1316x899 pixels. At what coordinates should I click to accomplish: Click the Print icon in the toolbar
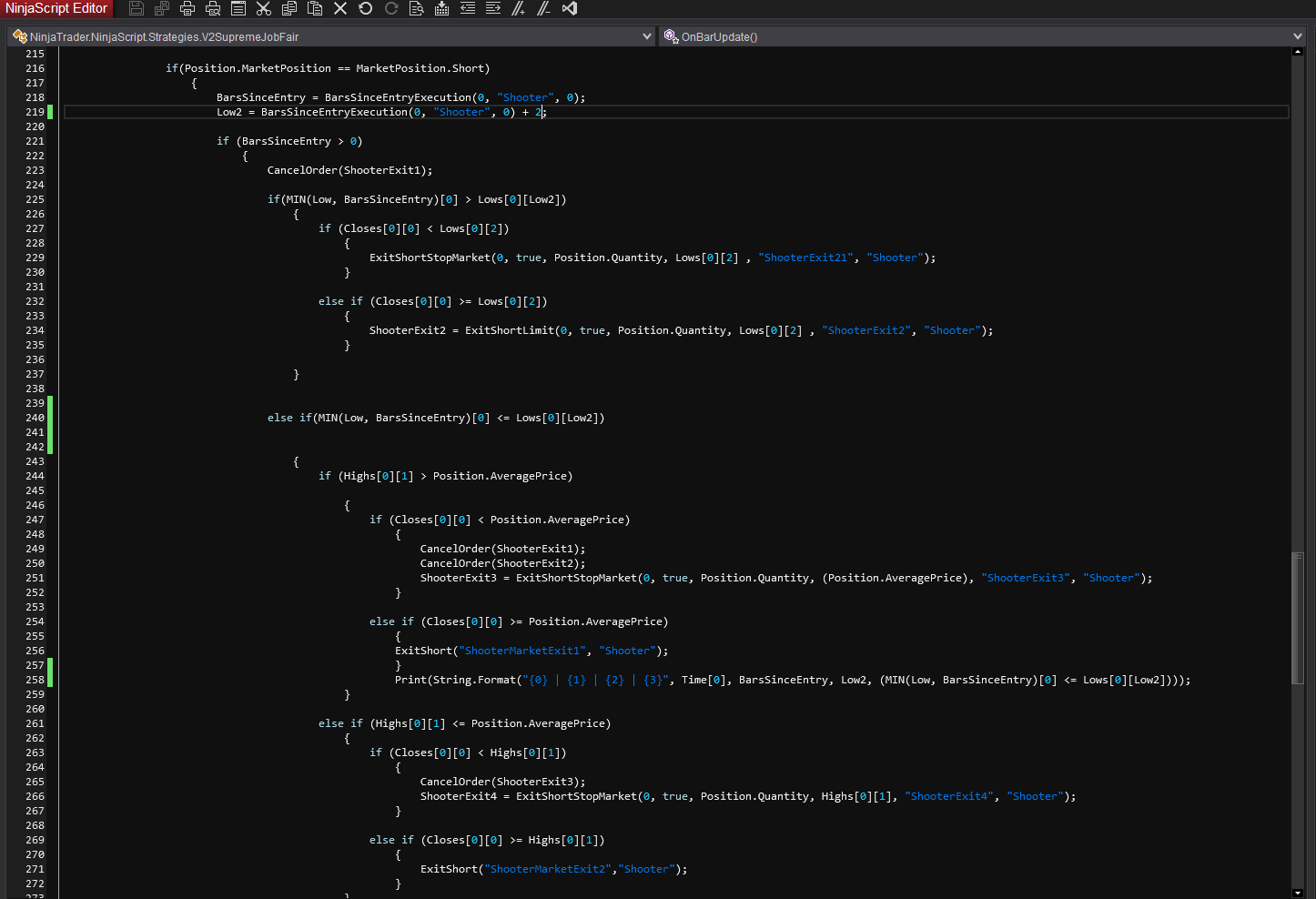point(187,8)
